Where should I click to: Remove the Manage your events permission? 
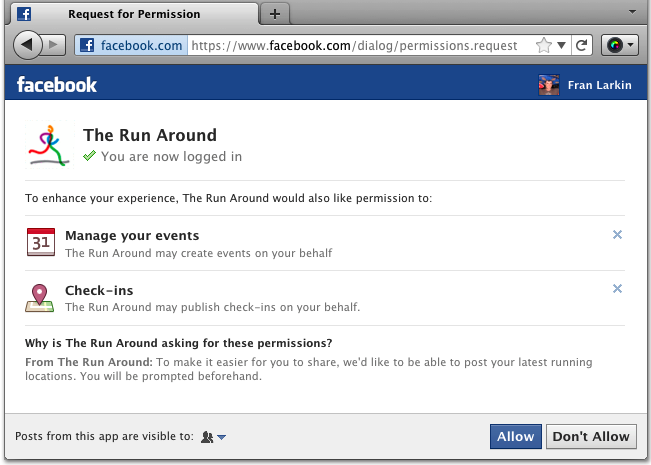pos(617,235)
